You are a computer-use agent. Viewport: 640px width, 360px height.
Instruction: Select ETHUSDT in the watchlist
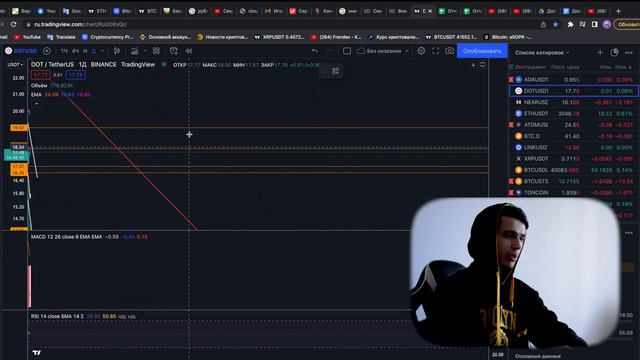(x=573, y=113)
